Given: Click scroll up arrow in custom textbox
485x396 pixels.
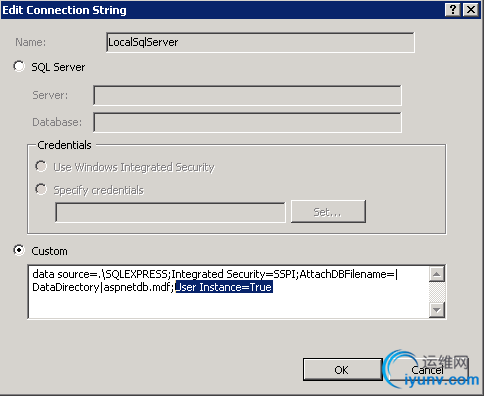Looking at the screenshot, I should click(437, 274).
